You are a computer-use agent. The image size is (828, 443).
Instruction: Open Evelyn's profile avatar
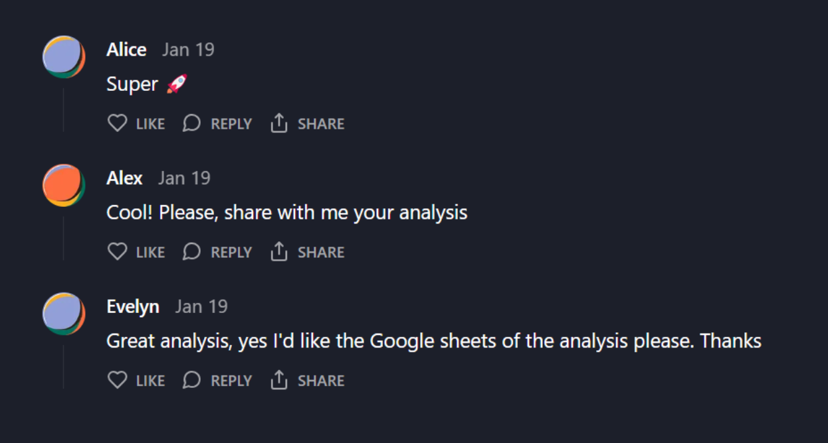click(x=64, y=314)
